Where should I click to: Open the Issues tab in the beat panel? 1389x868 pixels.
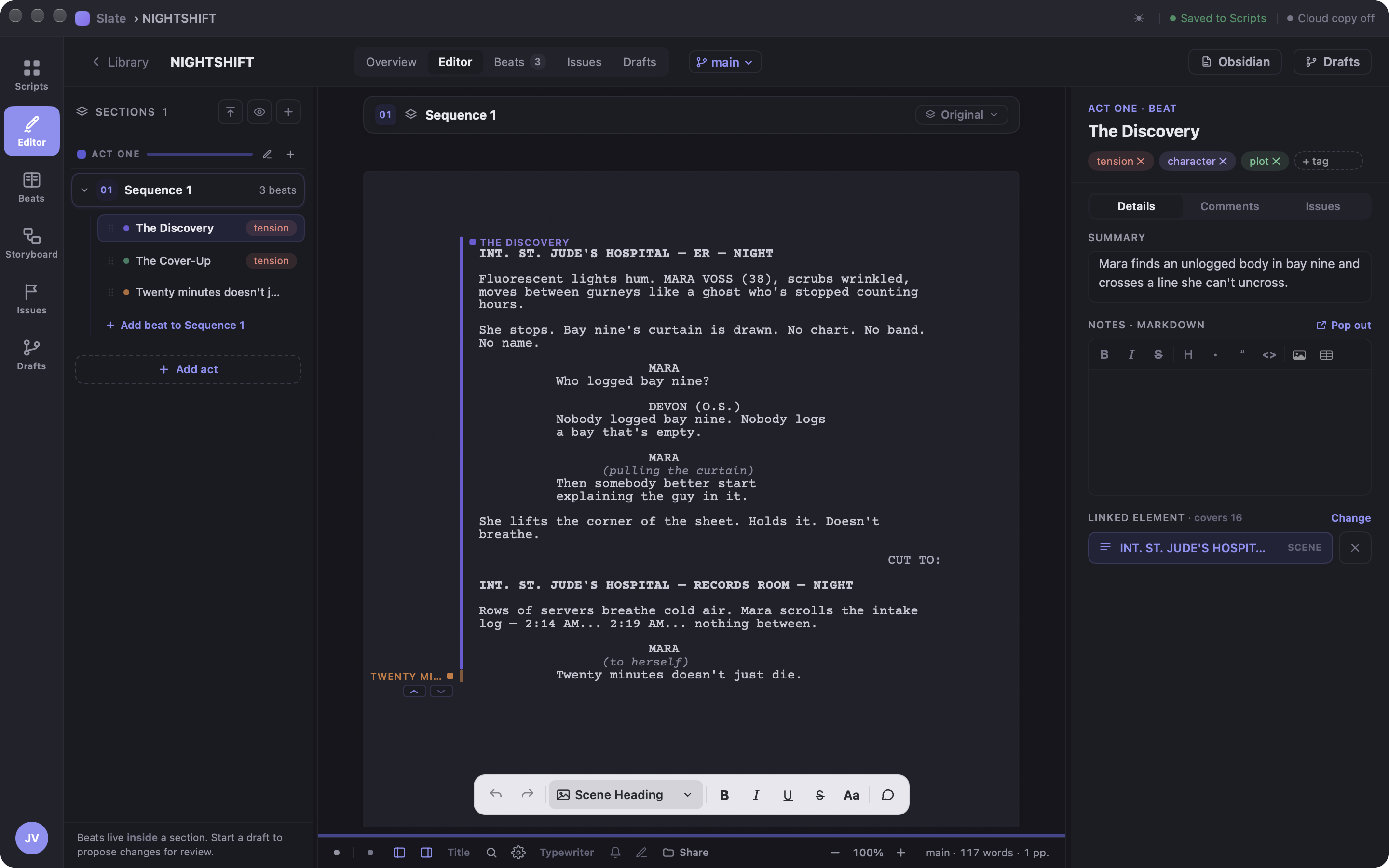click(x=1322, y=206)
